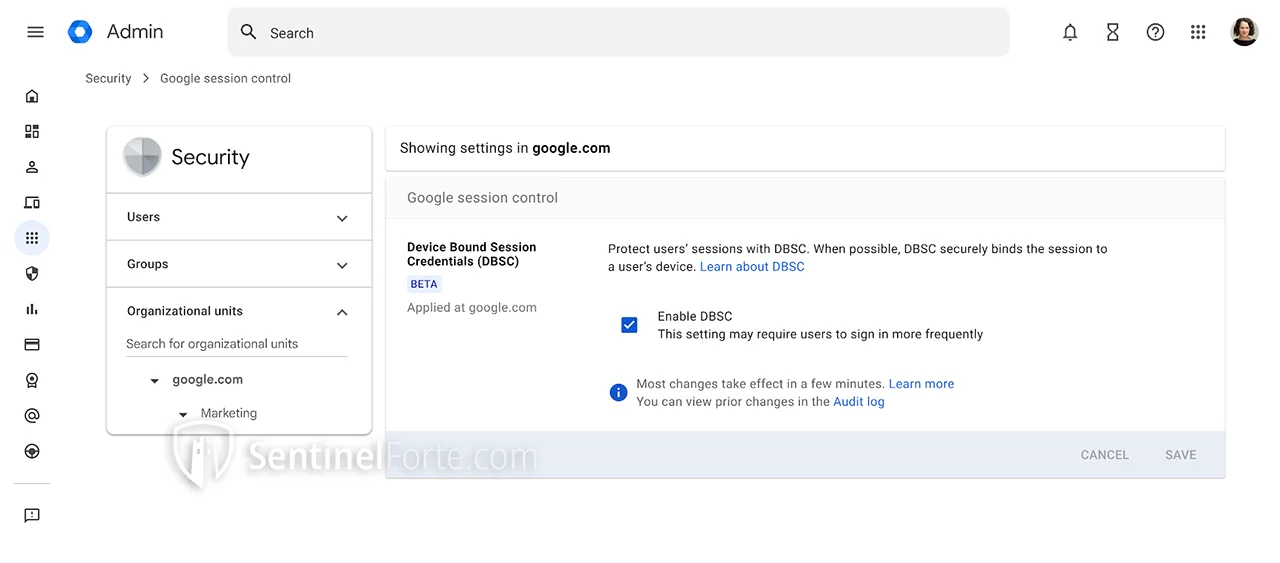The width and height of the screenshot is (1280, 563).
Task: Select the google.com organizational unit
Action: tap(207, 380)
